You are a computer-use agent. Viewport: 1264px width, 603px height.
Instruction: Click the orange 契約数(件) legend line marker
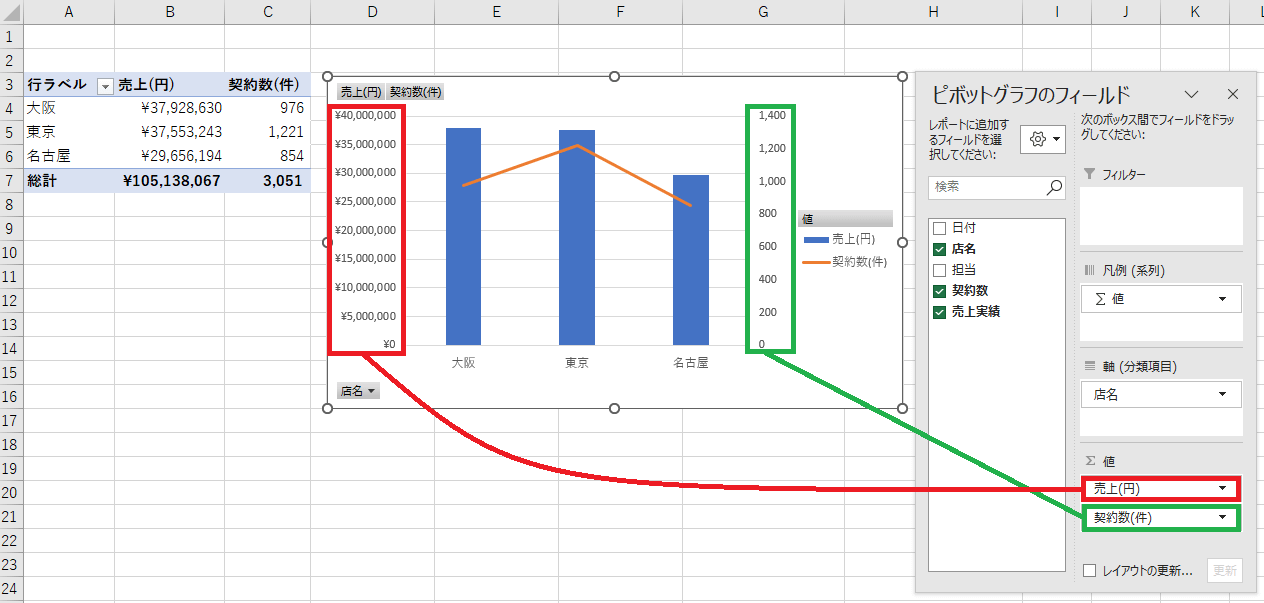pyautogui.click(x=816, y=262)
